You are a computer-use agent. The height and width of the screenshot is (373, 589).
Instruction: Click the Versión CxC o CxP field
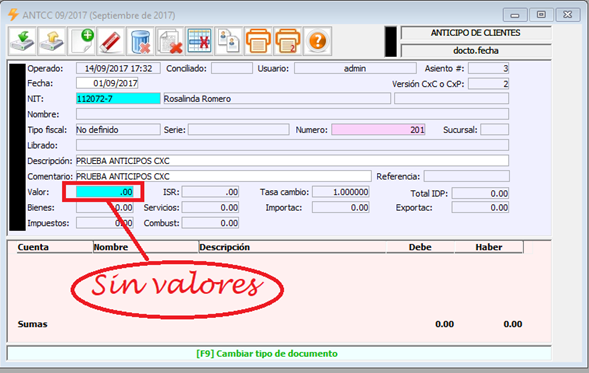pos(488,84)
